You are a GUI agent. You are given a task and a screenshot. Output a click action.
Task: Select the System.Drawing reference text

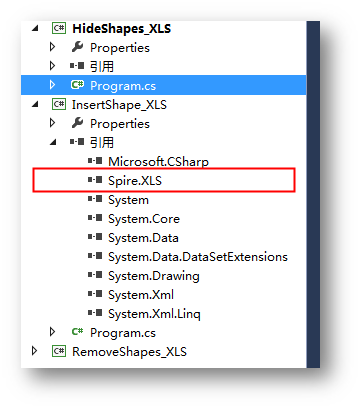click(154, 276)
